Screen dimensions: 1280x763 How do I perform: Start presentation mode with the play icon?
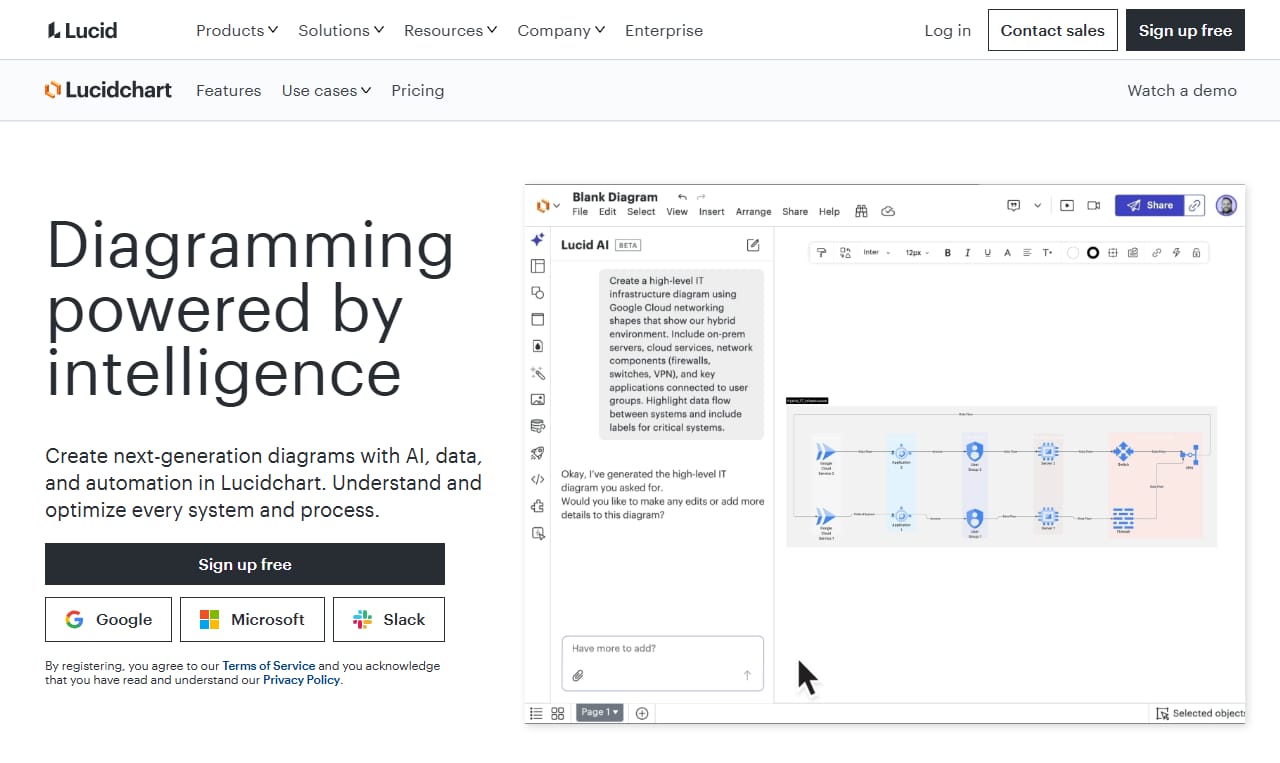1067,205
